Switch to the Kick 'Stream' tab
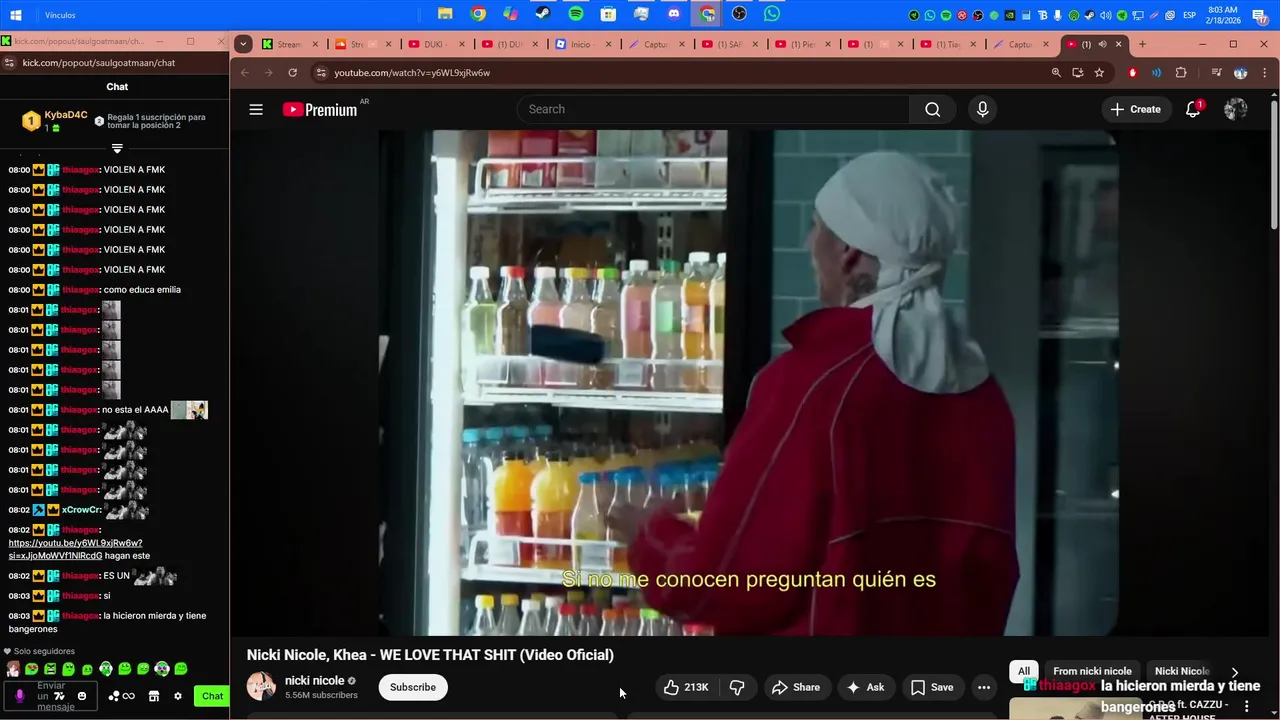 click(290, 44)
